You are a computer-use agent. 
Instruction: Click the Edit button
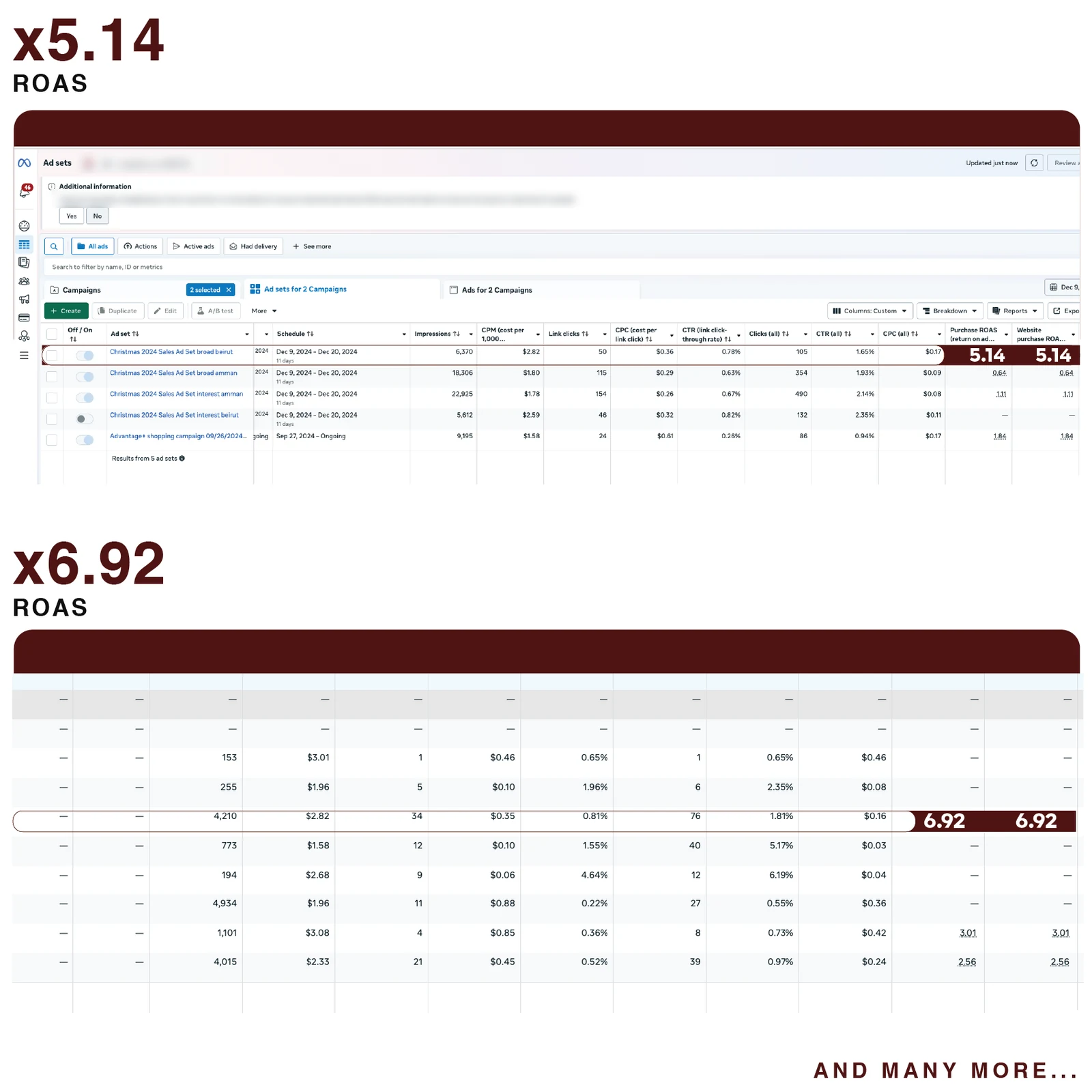coord(166,311)
